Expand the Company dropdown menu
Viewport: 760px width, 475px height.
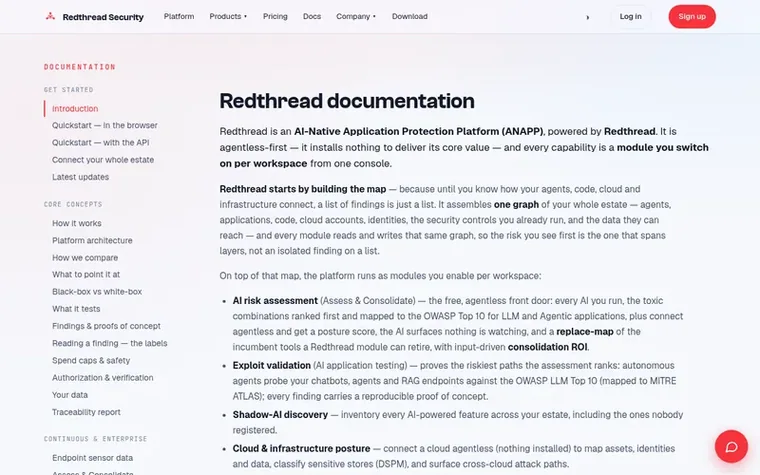356,16
